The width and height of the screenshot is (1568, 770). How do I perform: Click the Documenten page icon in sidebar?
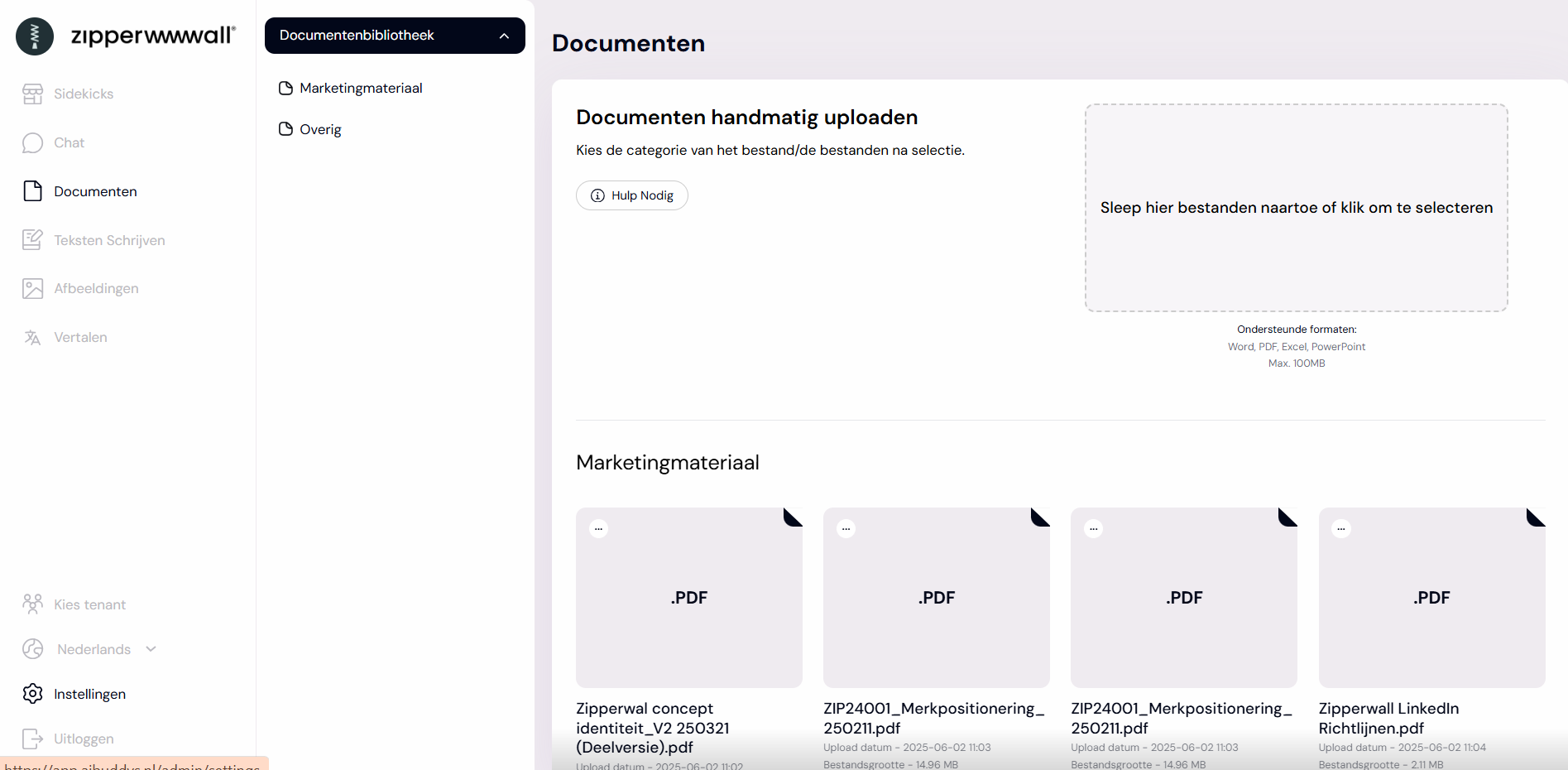pyautogui.click(x=32, y=191)
